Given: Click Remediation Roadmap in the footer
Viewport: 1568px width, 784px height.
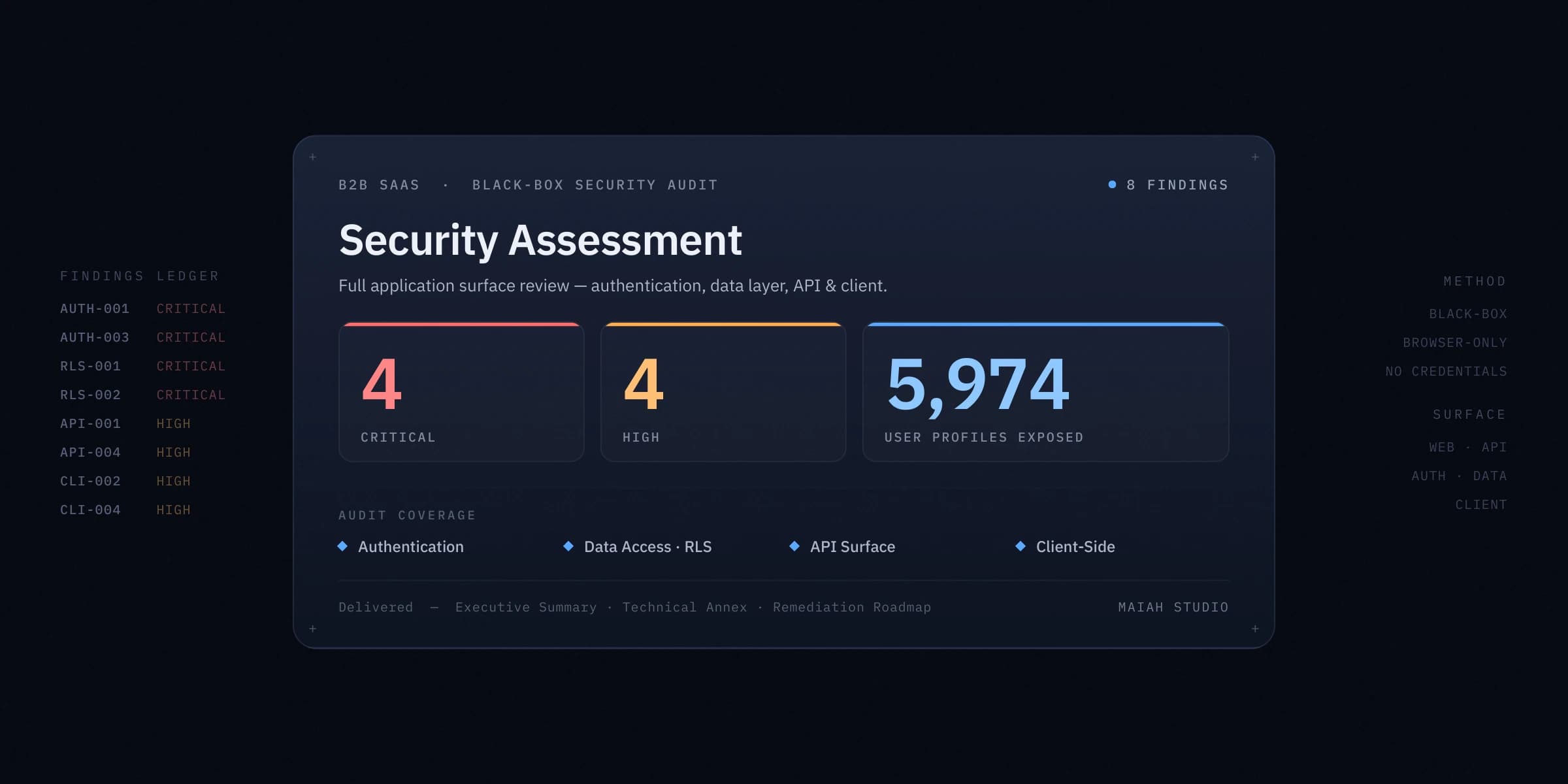Looking at the screenshot, I should coord(852,607).
